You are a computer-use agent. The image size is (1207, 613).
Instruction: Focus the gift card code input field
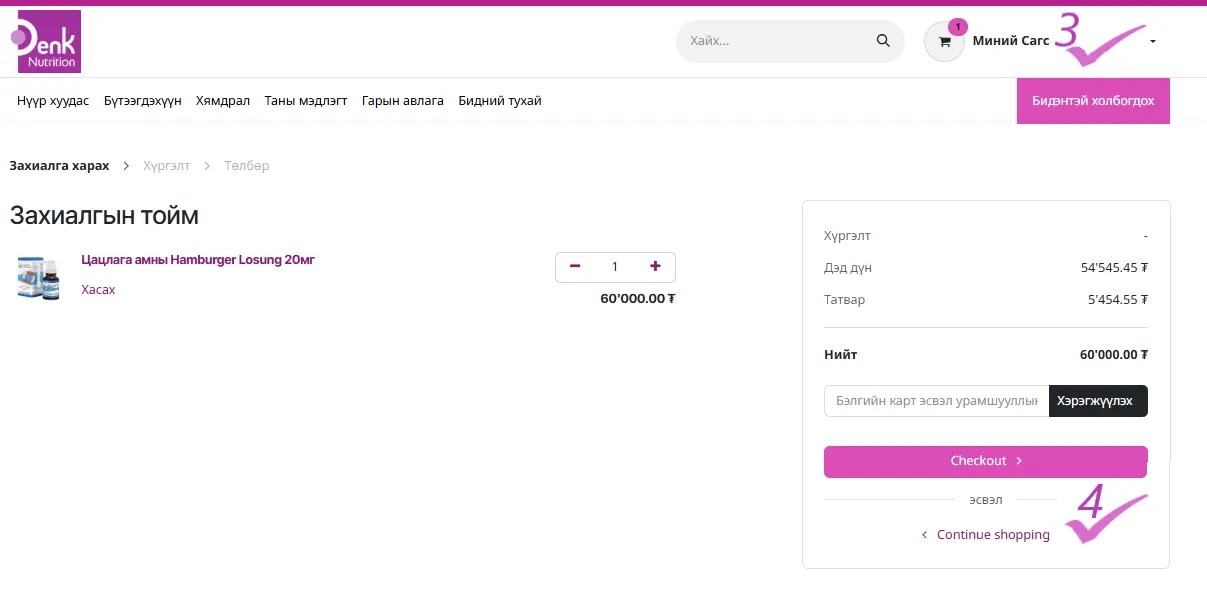coord(935,401)
